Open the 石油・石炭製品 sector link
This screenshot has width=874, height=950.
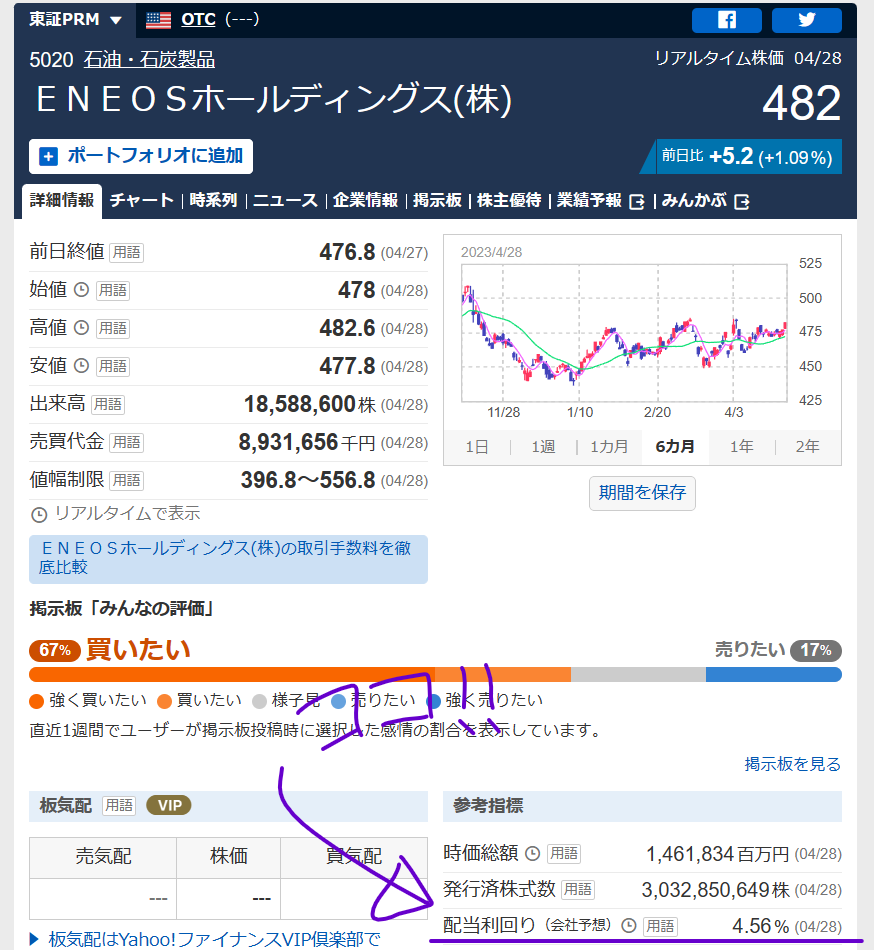pos(149,60)
